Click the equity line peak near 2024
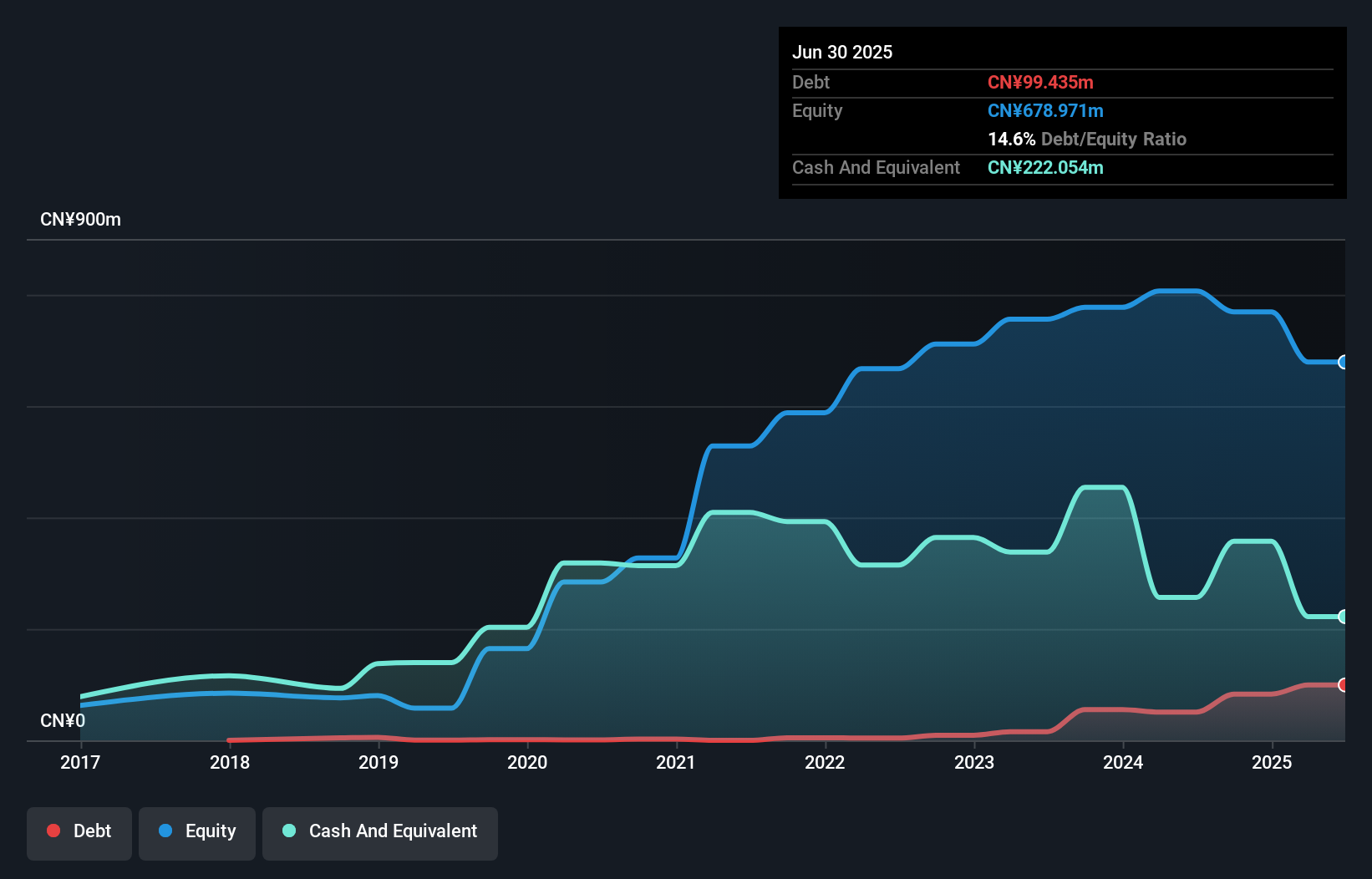The height and width of the screenshot is (879, 1372). coord(1178,291)
